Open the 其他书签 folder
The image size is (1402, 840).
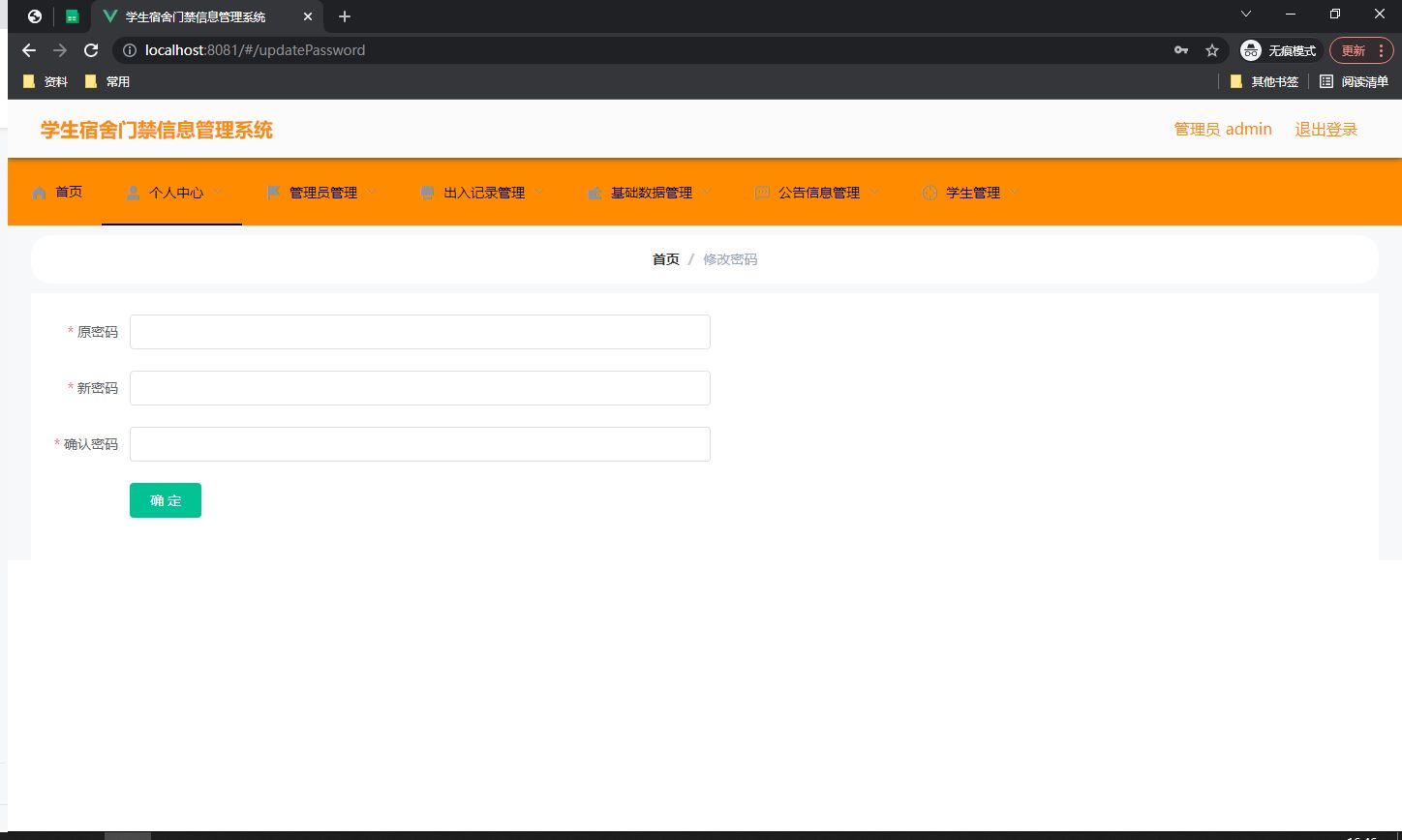[x=1264, y=82]
